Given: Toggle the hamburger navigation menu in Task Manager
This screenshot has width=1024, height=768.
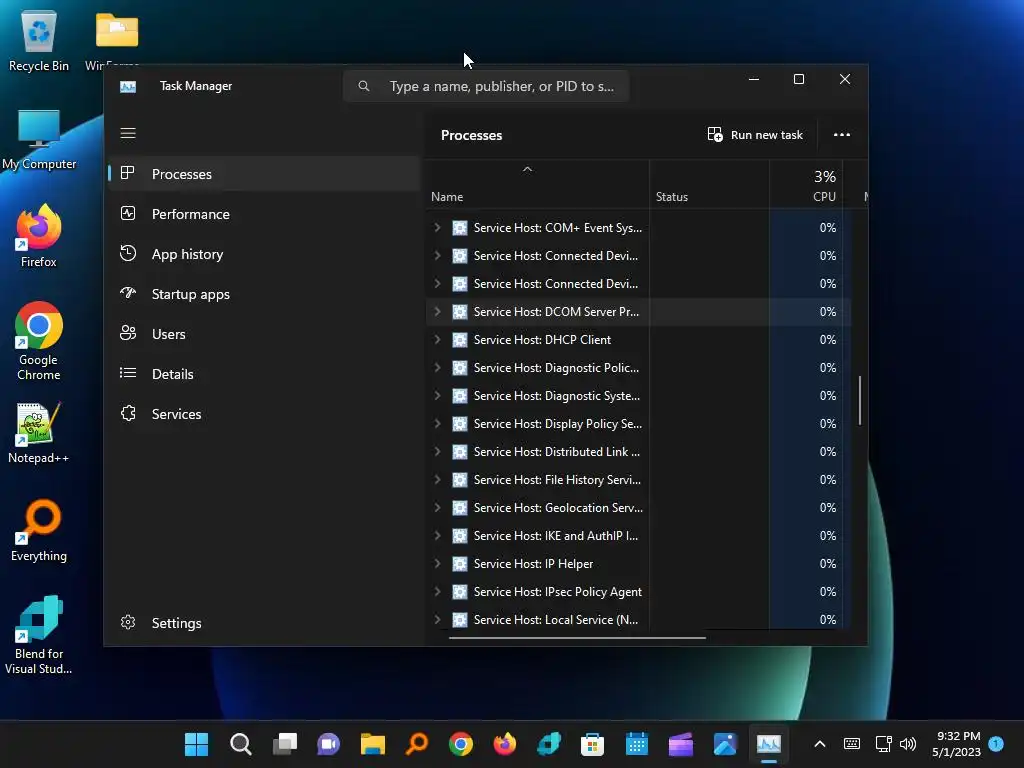Looking at the screenshot, I should coord(128,133).
